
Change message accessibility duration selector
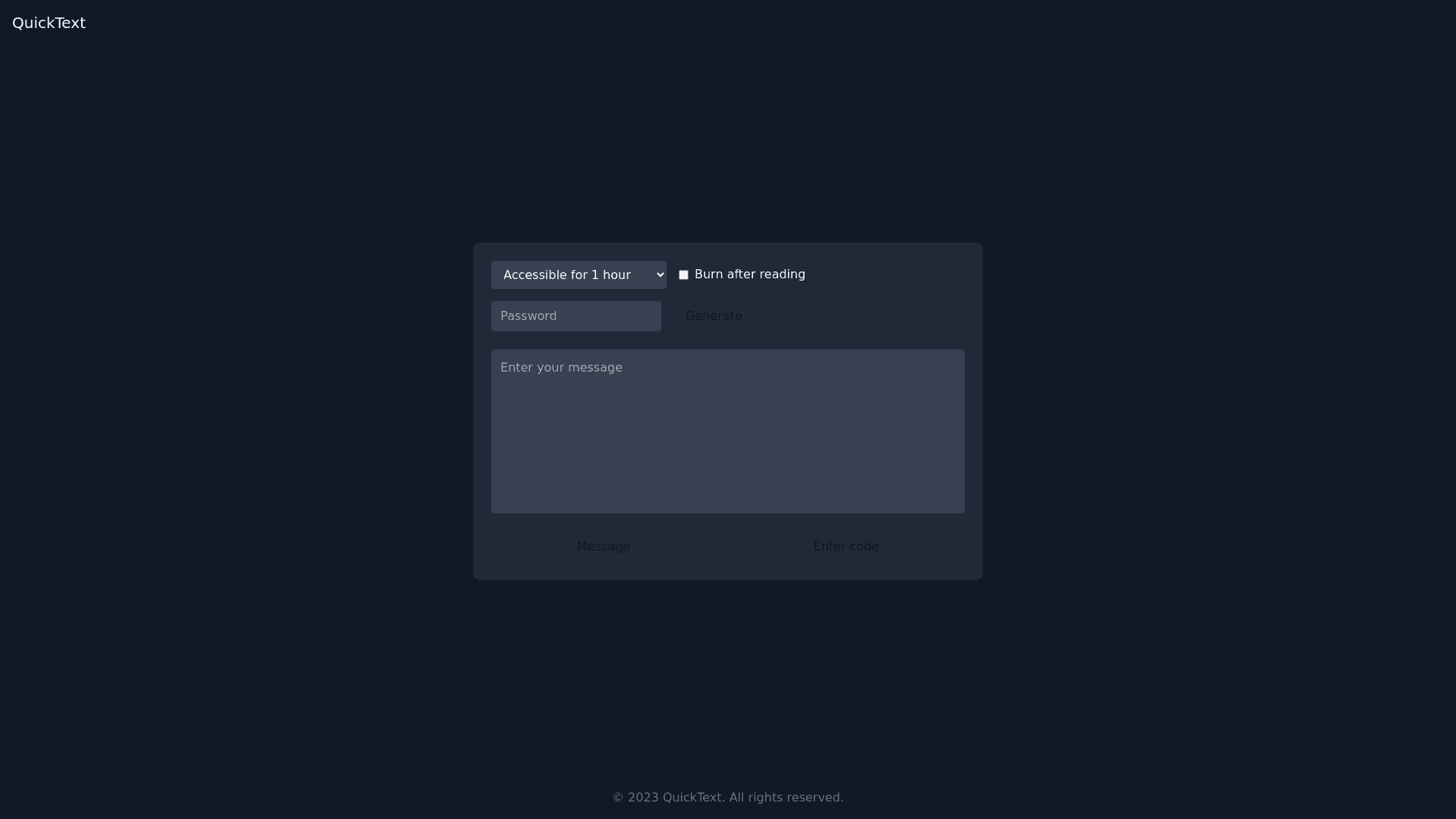click(579, 275)
